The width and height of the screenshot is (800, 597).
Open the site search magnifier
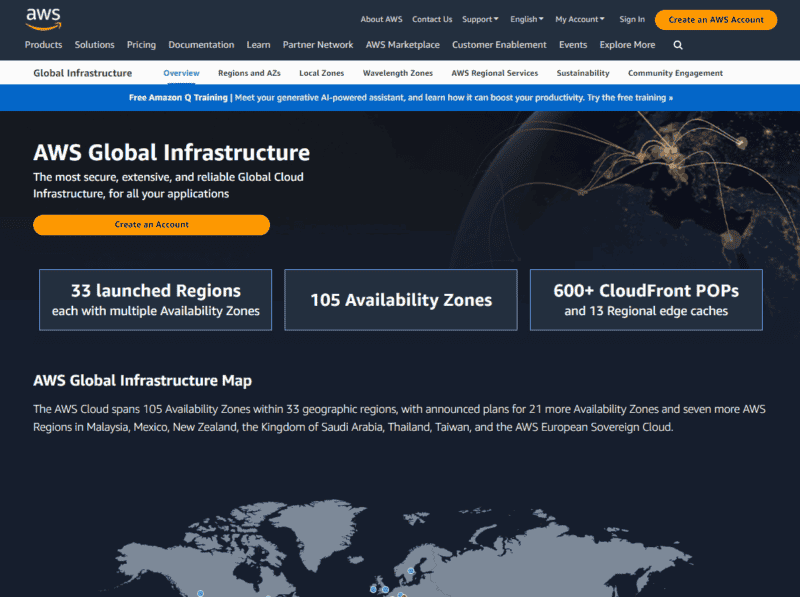click(x=677, y=45)
